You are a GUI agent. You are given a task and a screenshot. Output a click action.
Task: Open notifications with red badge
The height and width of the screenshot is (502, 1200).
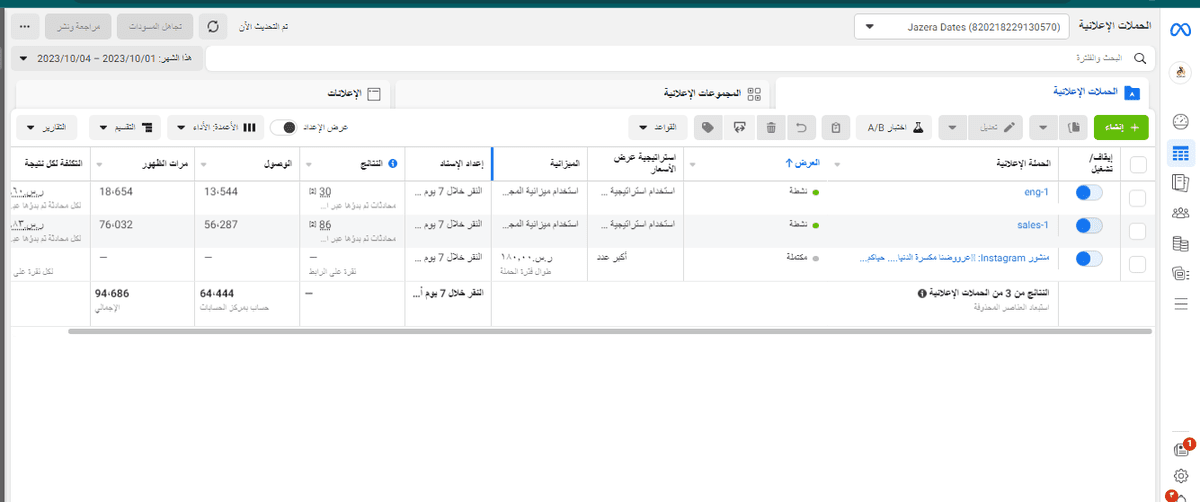pyautogui.click(x=1181, y=449)
